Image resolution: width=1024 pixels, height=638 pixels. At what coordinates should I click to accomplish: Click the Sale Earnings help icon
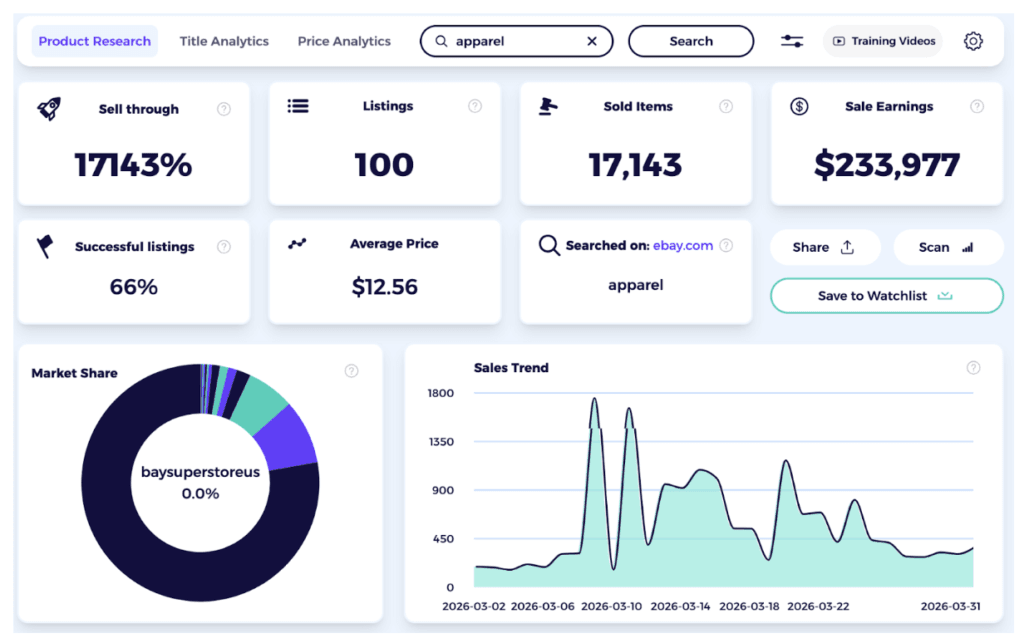click(977, 106)
